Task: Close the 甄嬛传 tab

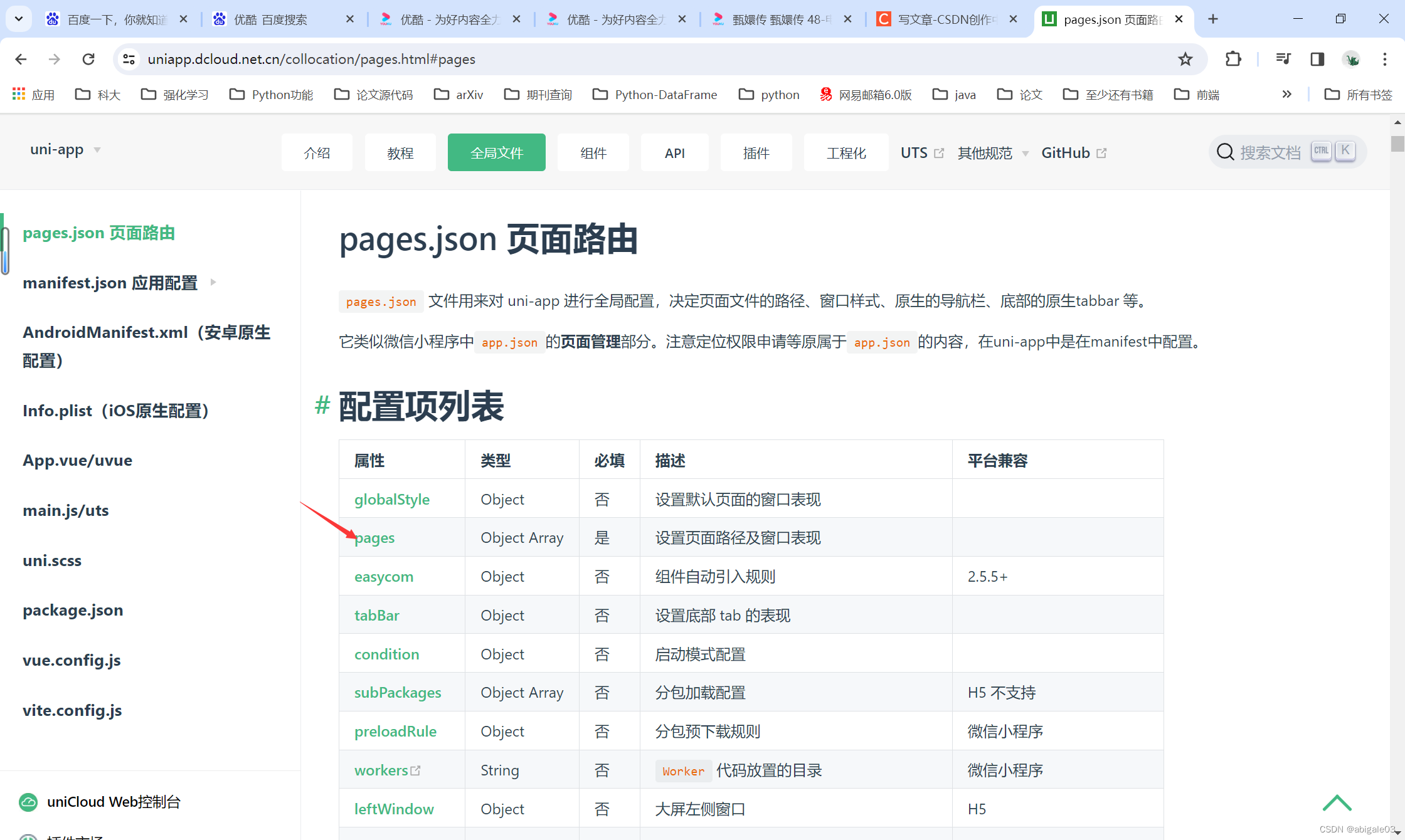Action: pyautogui.click(x=847, y=19)
